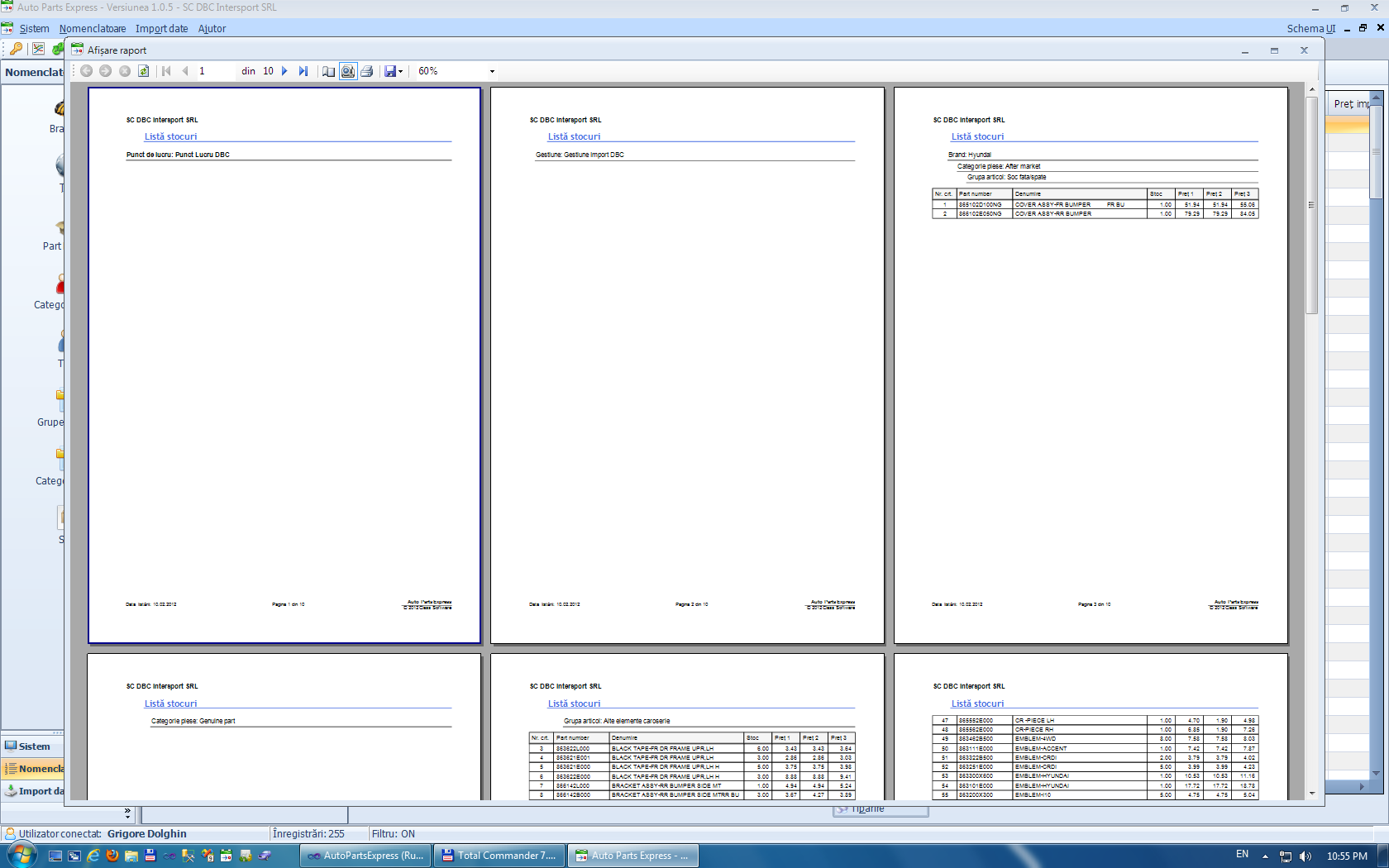Click user name Grigore Dolghin in status bar
The height and width of the screenshot is (868, 1389).
(147, 833)
